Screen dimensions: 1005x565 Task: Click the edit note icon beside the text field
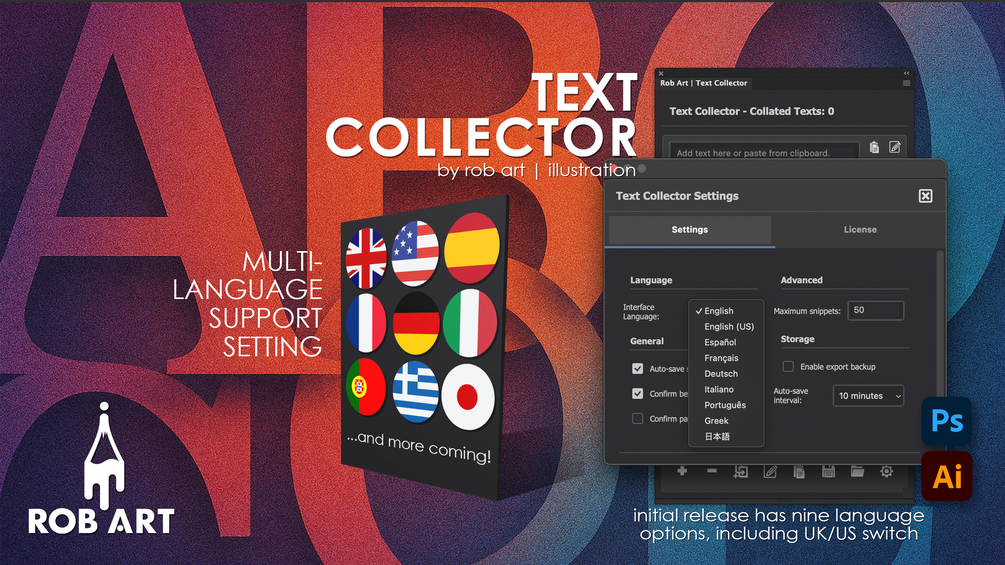(x=895, y=147)
